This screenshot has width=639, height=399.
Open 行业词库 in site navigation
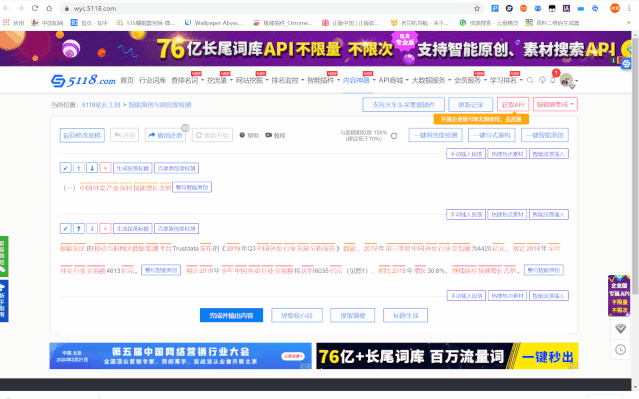coord(152,80)
